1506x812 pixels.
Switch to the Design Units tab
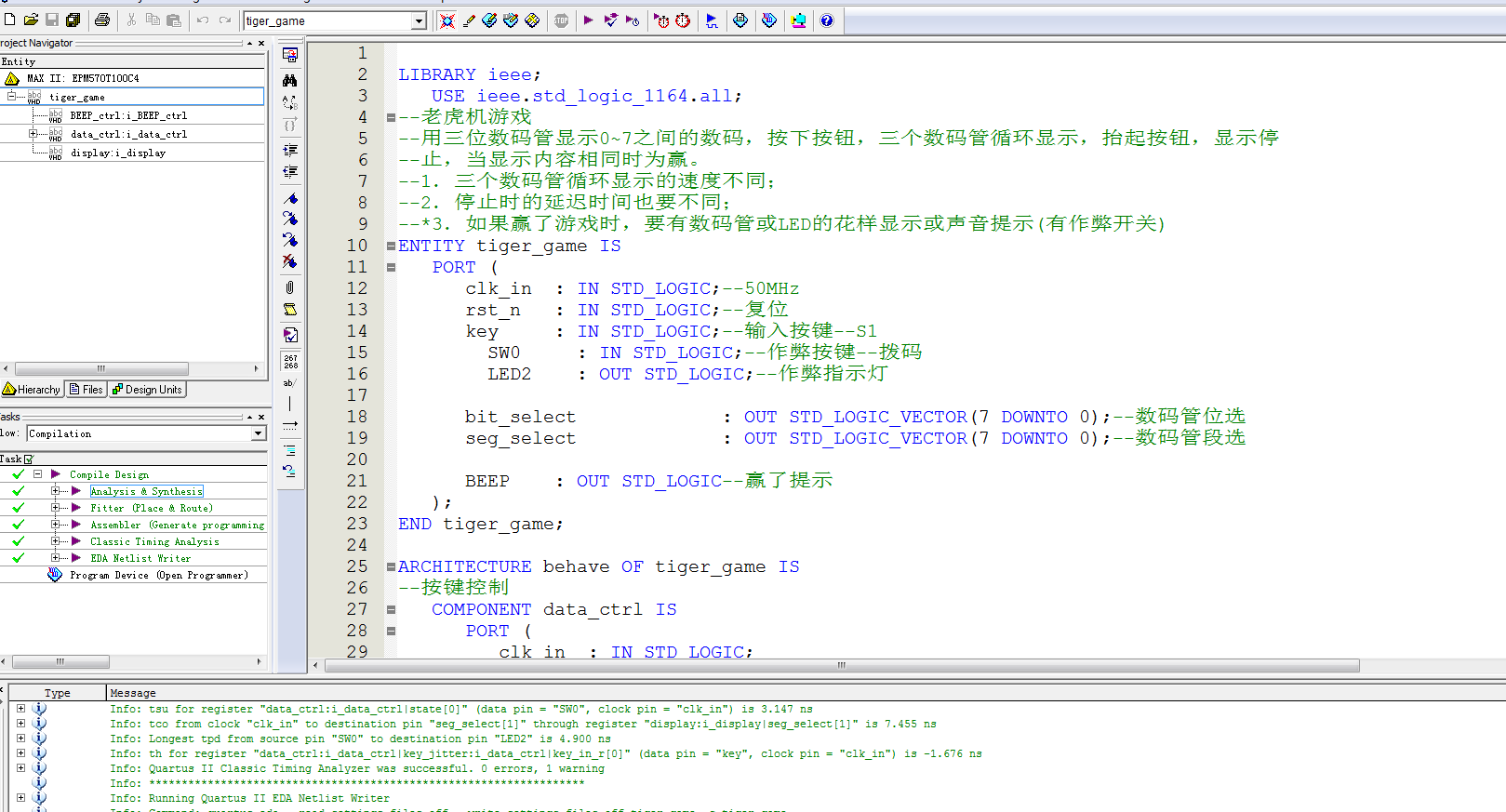coord(147,390)
